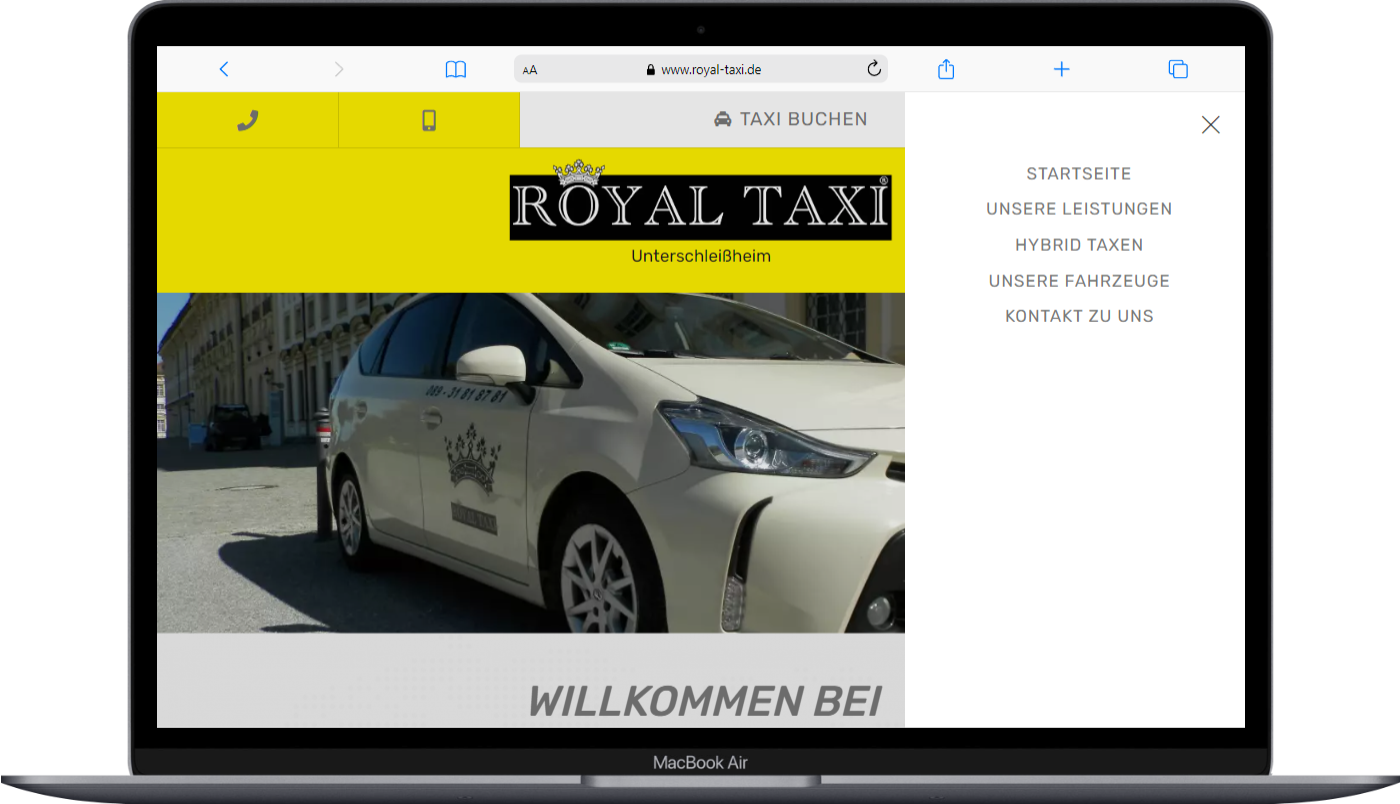This screenshot has width=1400, height=804.
Task: Show the tab overview icon
Action: click(x=1178, y=69)
